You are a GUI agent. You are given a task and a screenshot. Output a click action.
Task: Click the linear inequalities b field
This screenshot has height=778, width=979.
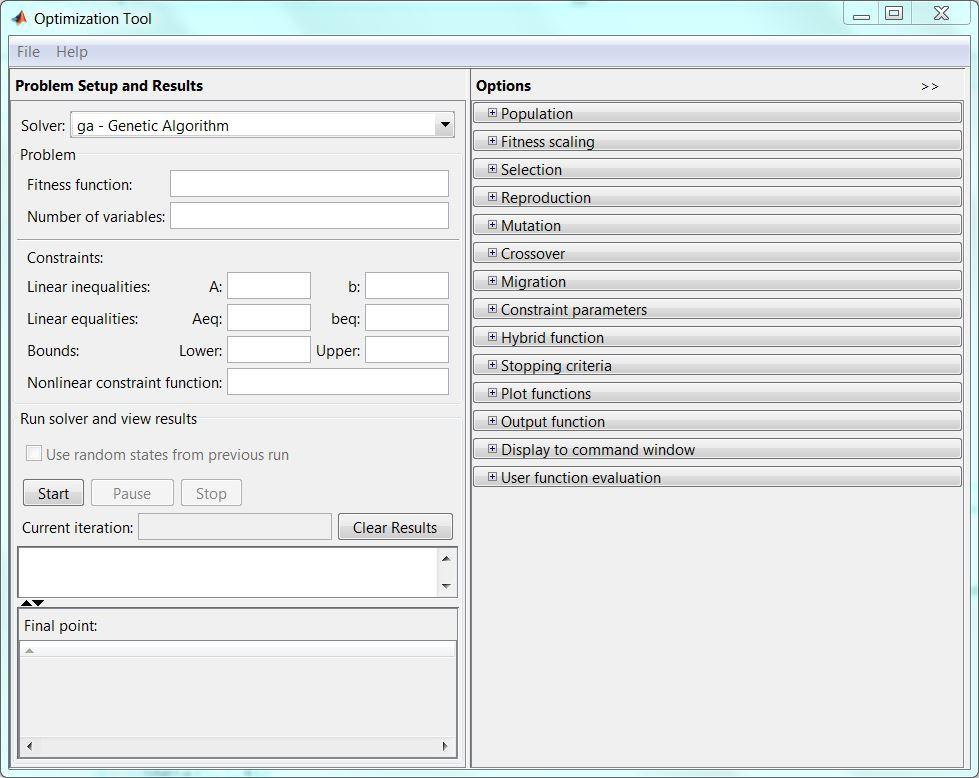click(406, 285)
